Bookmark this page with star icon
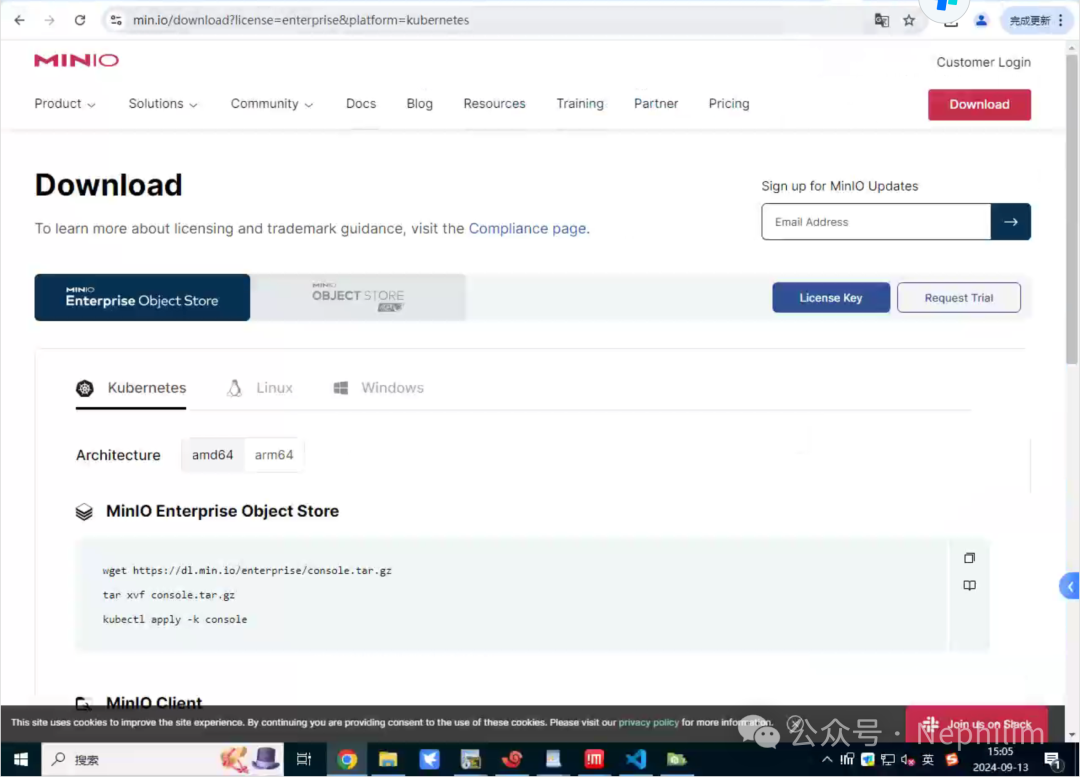The height and width of the screenshot is (777, 1080). (909, 20)
